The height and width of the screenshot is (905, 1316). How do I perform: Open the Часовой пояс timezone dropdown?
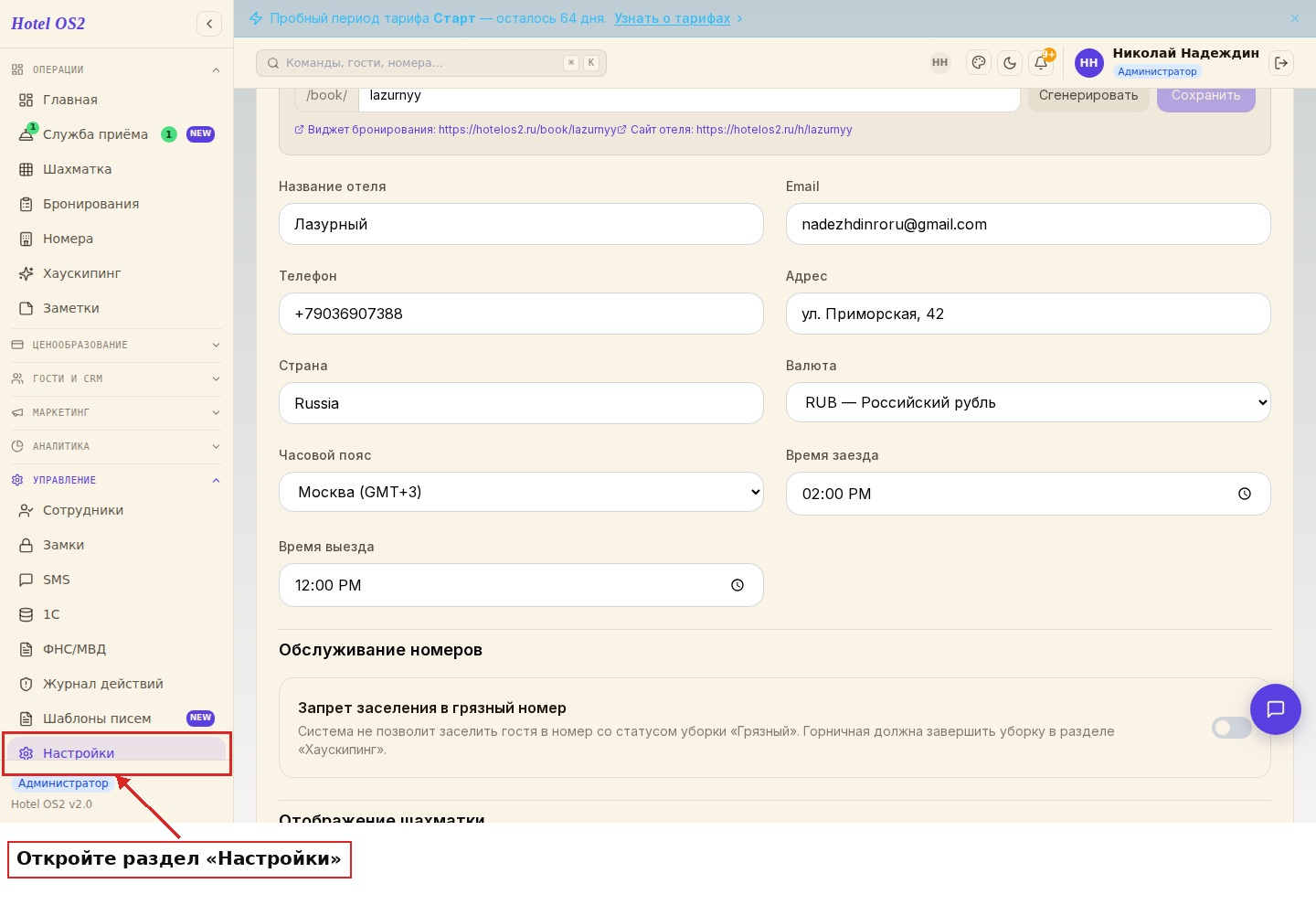pyautogui.click(x=521, y=492)
